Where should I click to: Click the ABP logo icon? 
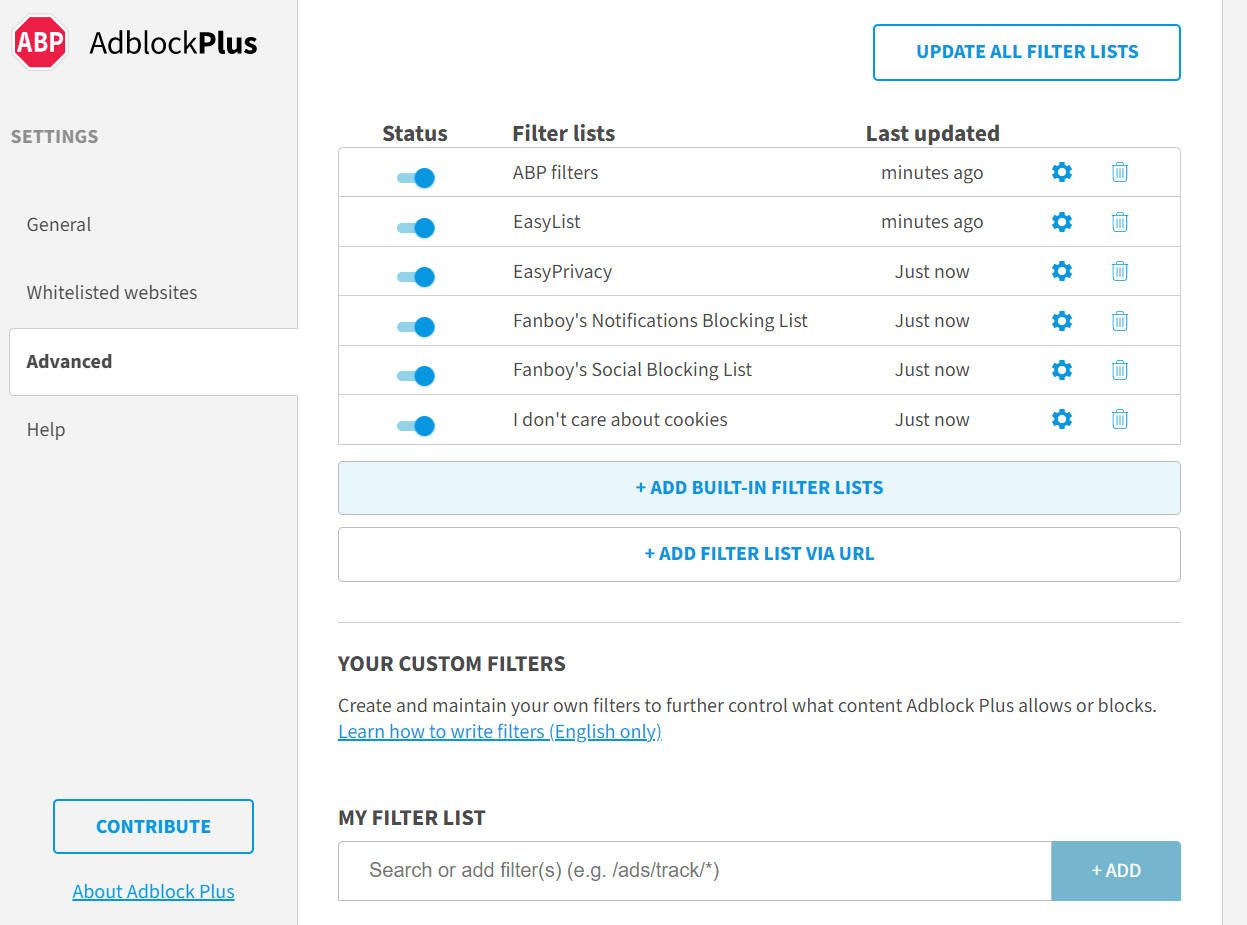pos(39,42)
